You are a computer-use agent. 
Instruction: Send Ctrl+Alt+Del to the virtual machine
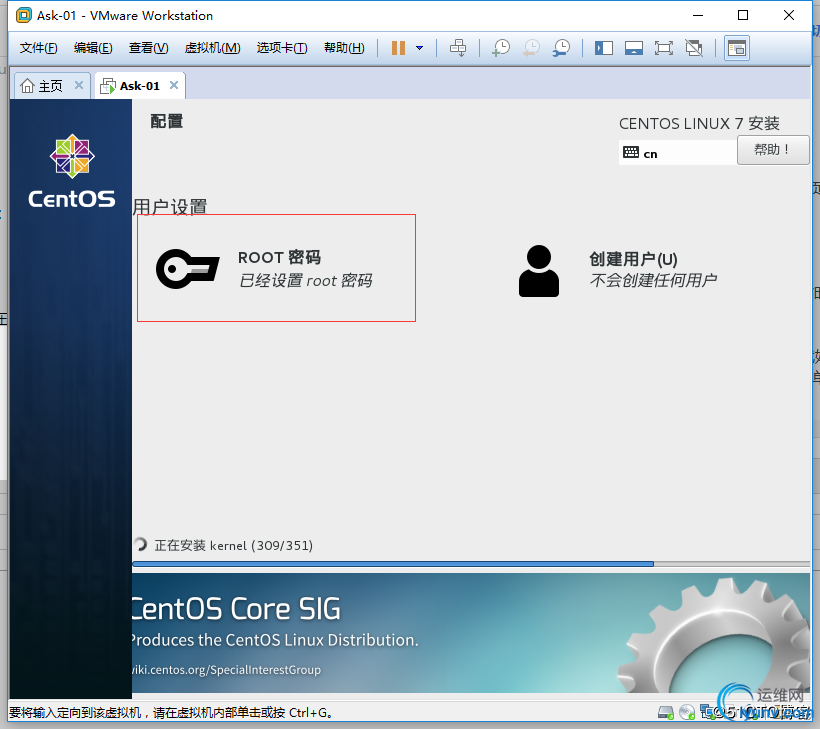[458, 48]
